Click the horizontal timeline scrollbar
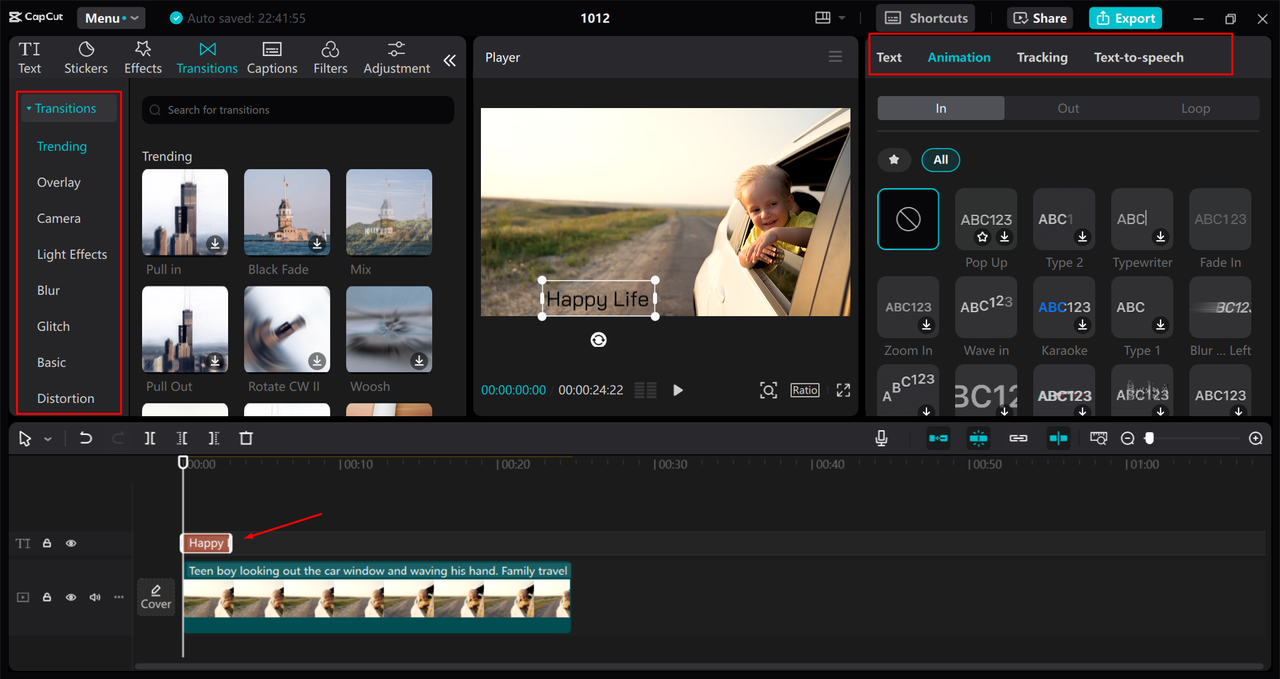The image size is (1280, 679). [700, 666]
